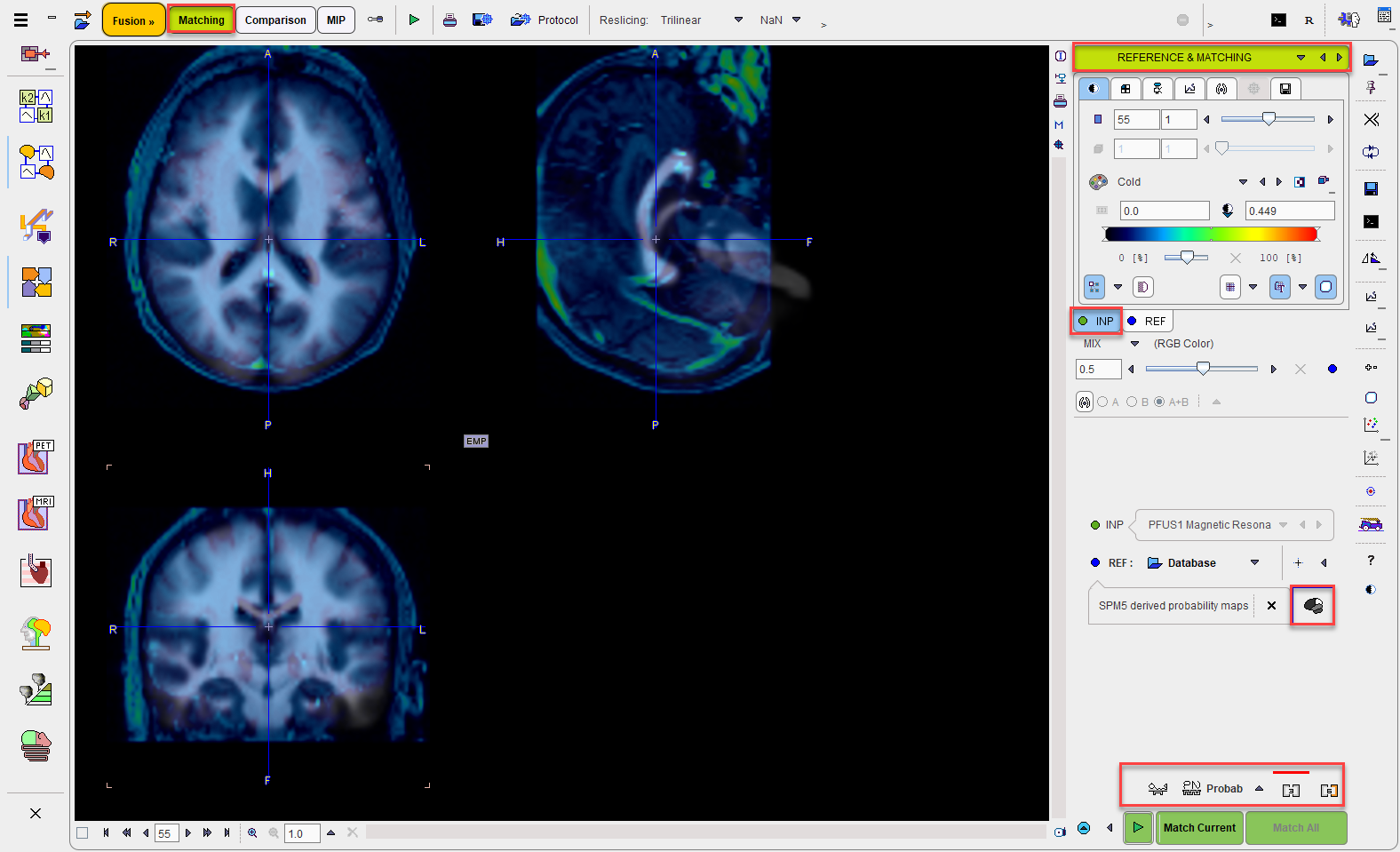
Task: Remove SPM5 derived probability maps with X
Action: tap(1271, 605)
